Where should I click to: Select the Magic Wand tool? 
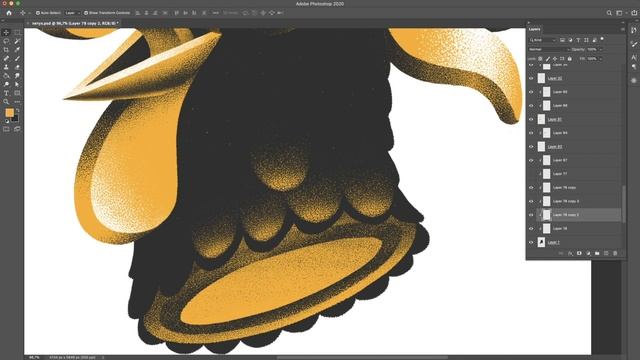tap(17, 41)
